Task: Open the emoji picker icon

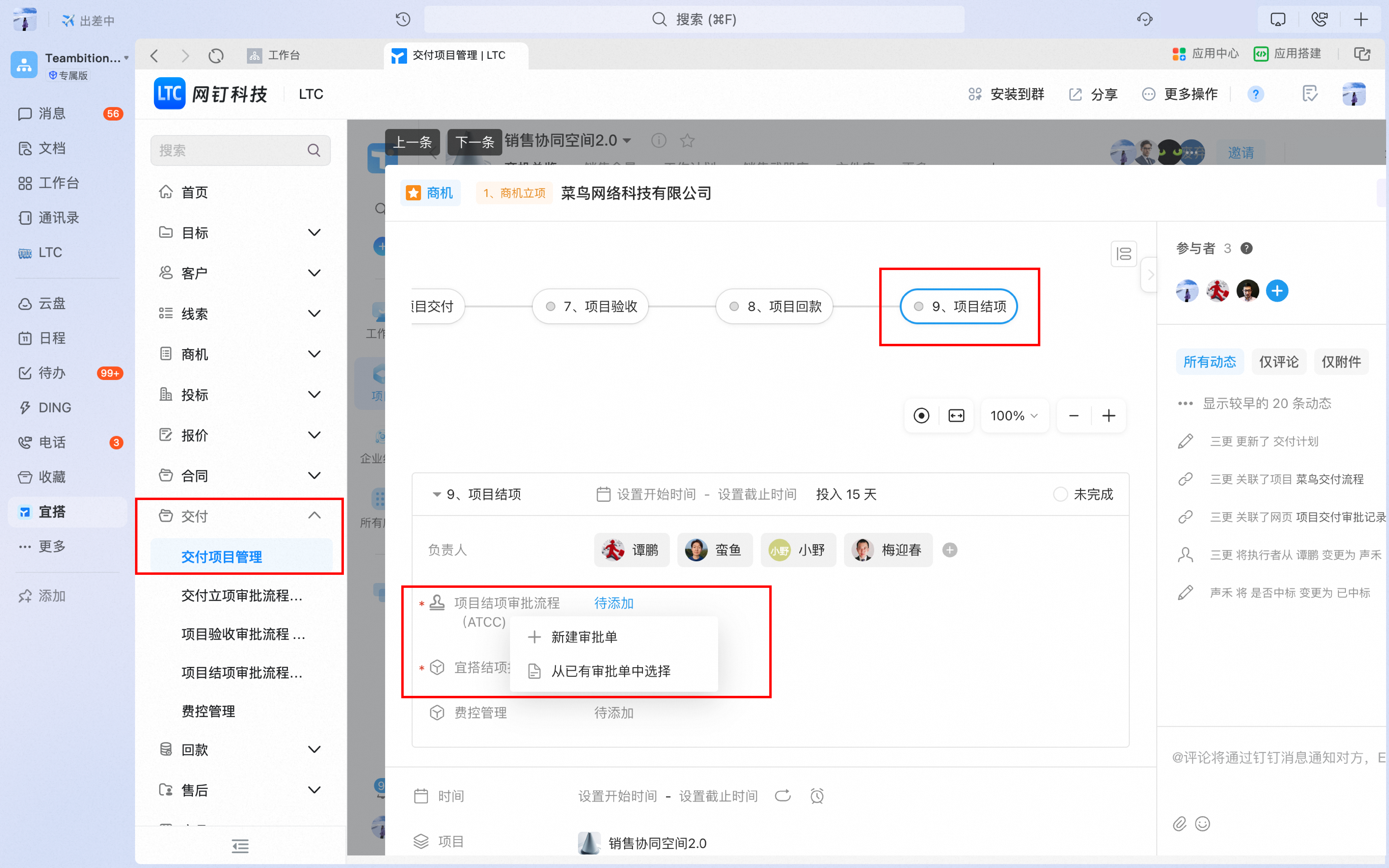Action: (1202, 824)
